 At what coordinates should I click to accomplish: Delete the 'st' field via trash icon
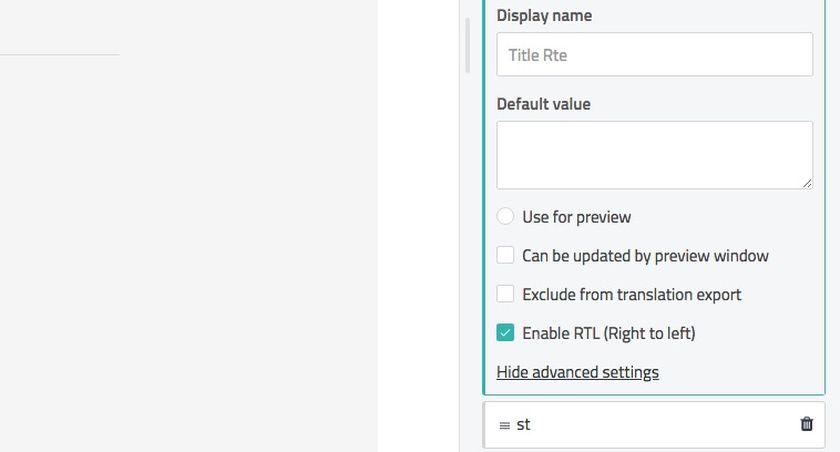point(806,424)
